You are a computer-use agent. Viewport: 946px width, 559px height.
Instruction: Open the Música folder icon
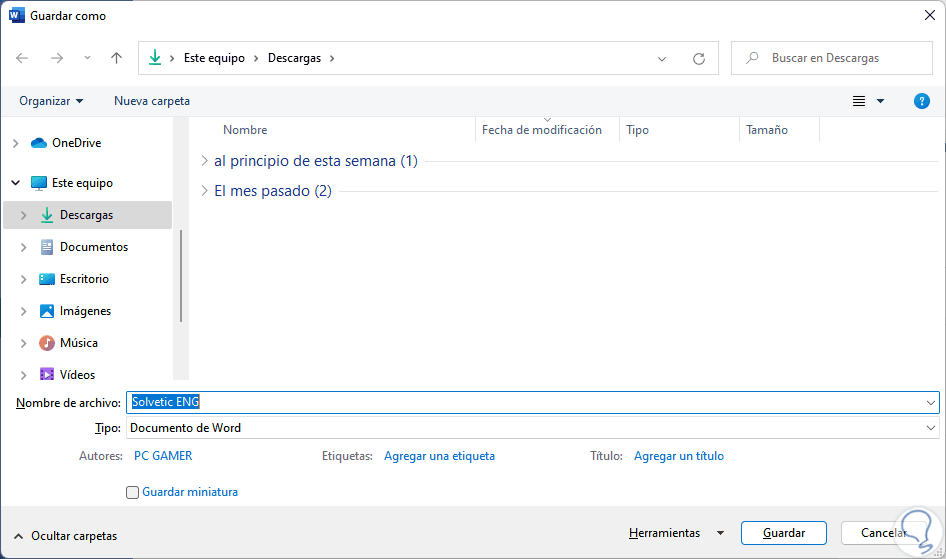47,343
